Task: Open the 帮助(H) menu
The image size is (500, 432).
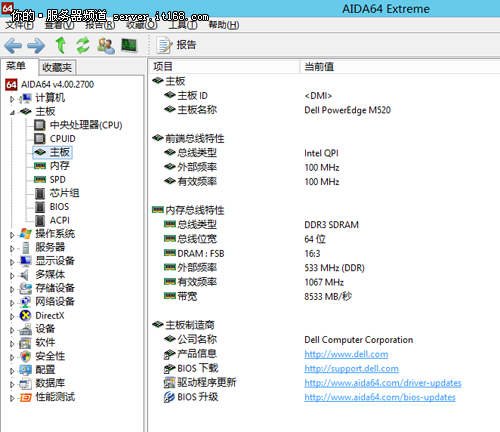Action: [x=224, y=25]
